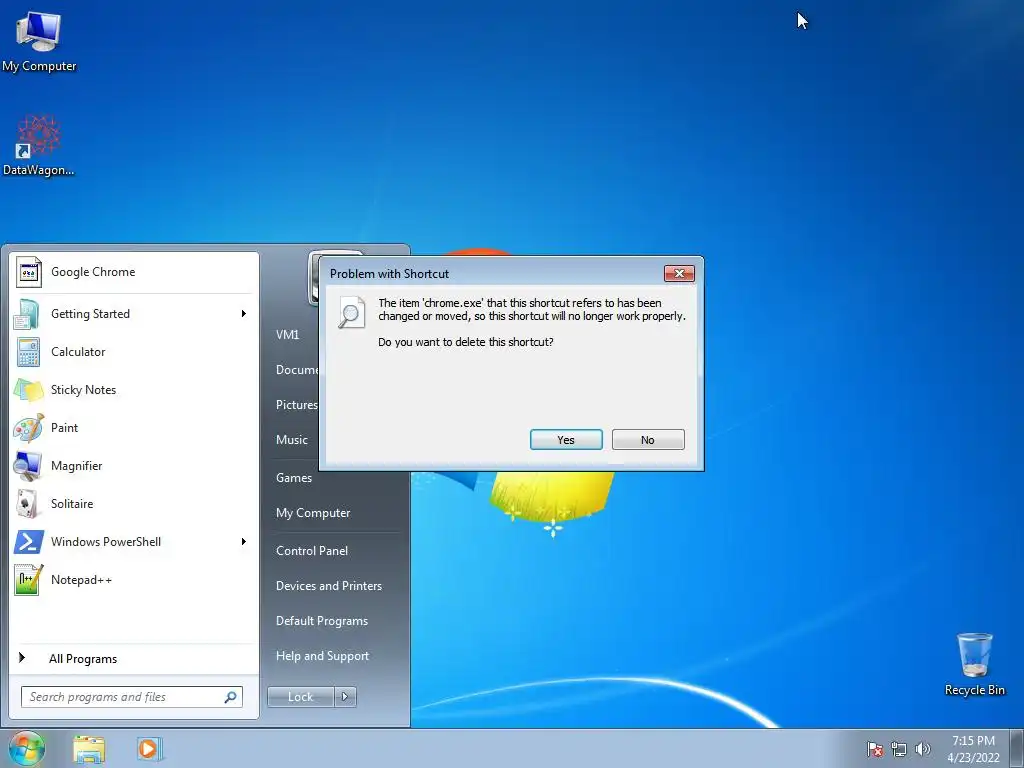Open Default Programs
Screen dimensions: 1024x768
(x=321, y=621)
